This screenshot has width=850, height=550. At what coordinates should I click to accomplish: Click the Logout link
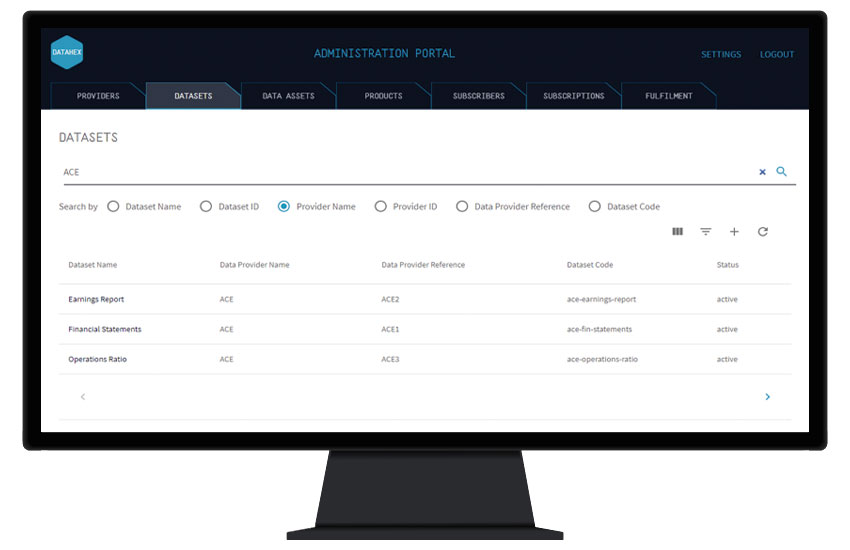pos(777,54)
